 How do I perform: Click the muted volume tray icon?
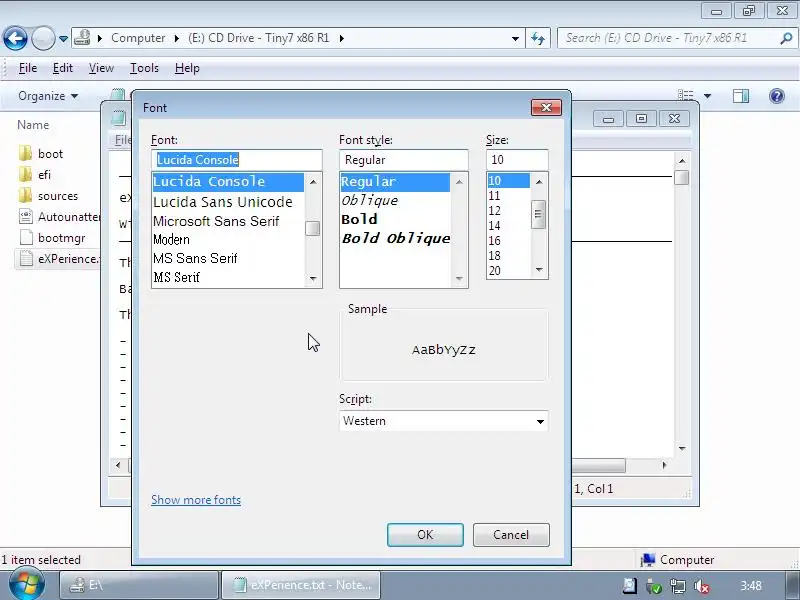(x=703, y=586)
